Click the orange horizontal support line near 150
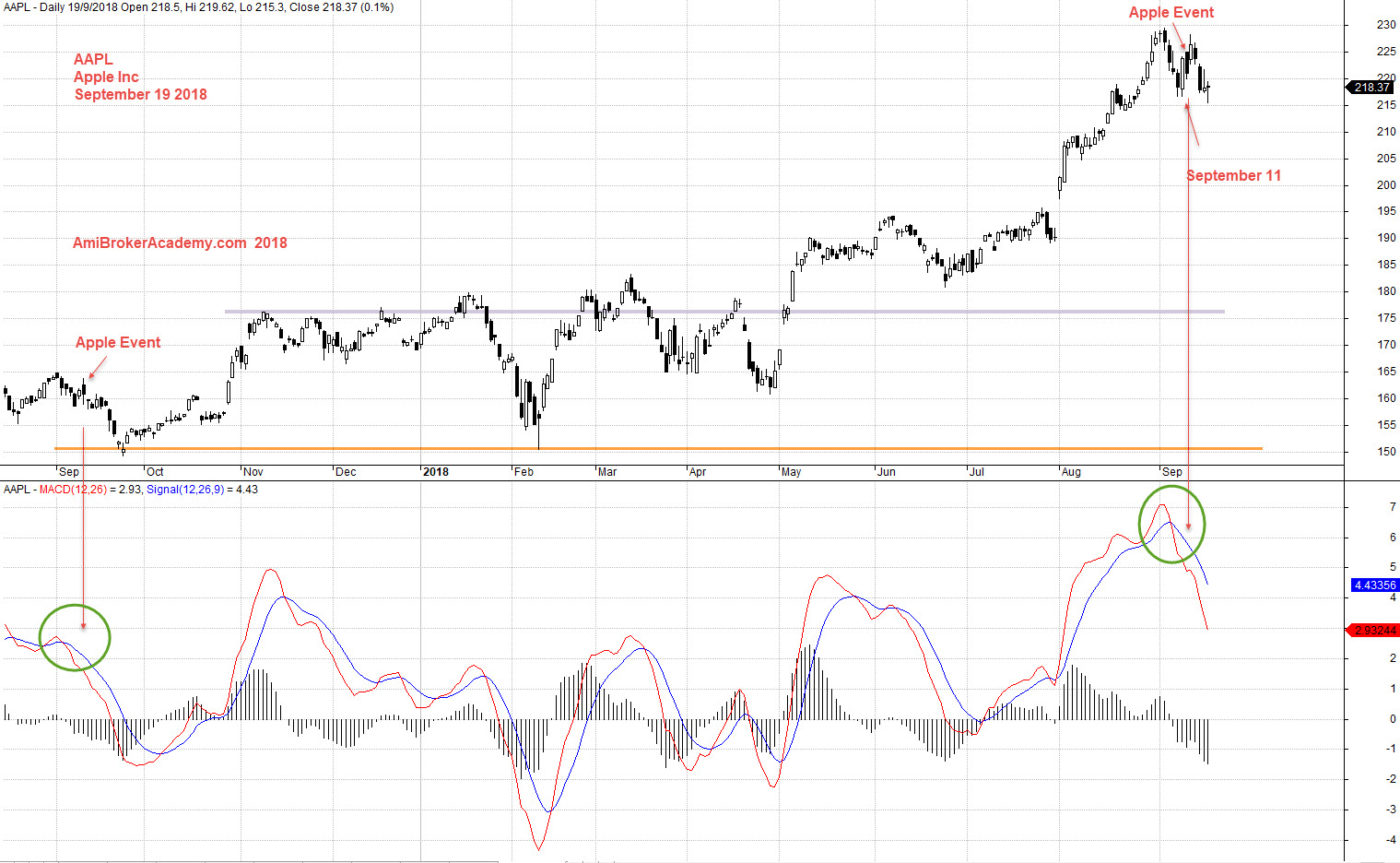This screenshot has height=863, width=1400. click(x=658, y=448)
